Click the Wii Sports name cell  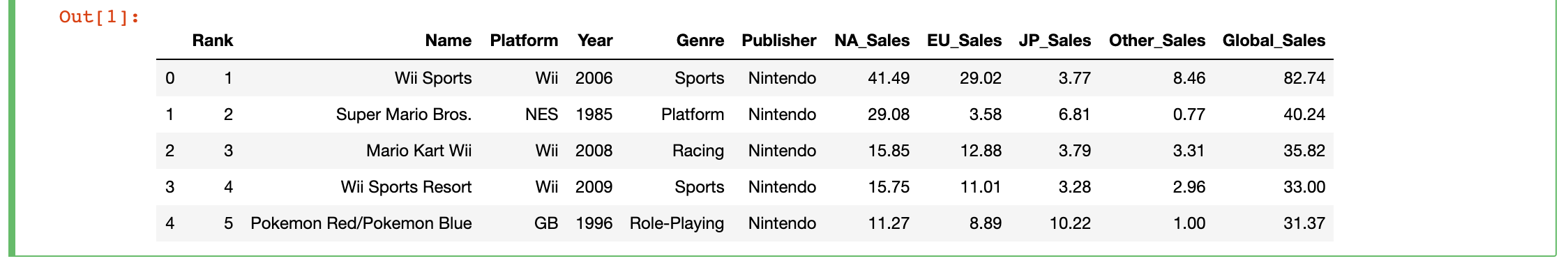433,78
